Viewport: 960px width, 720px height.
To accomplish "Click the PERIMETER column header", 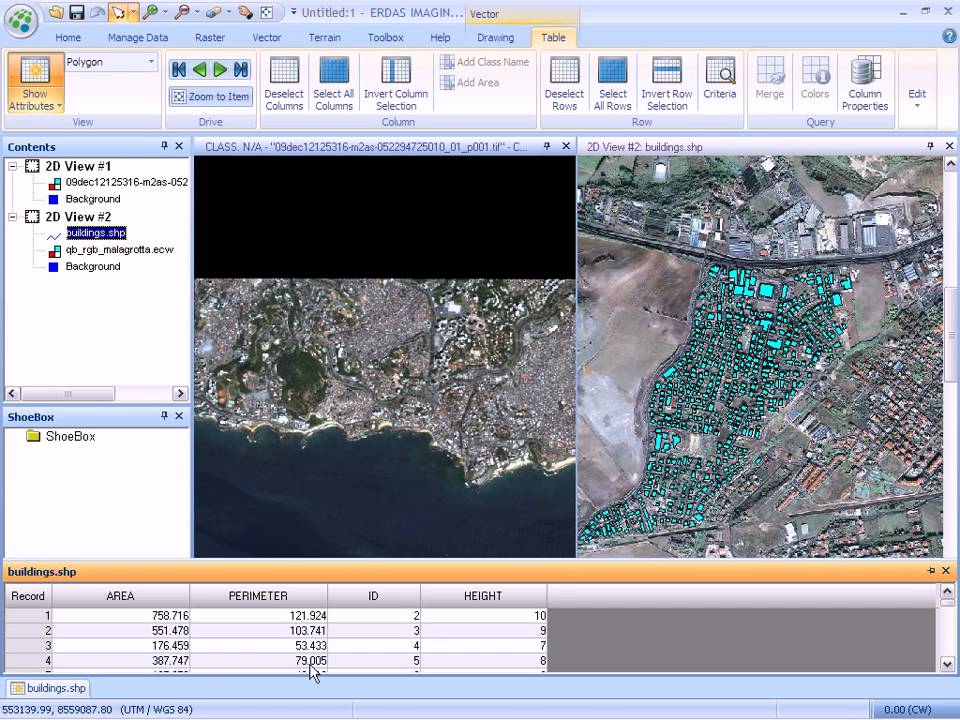I will [x=258, y=596].
